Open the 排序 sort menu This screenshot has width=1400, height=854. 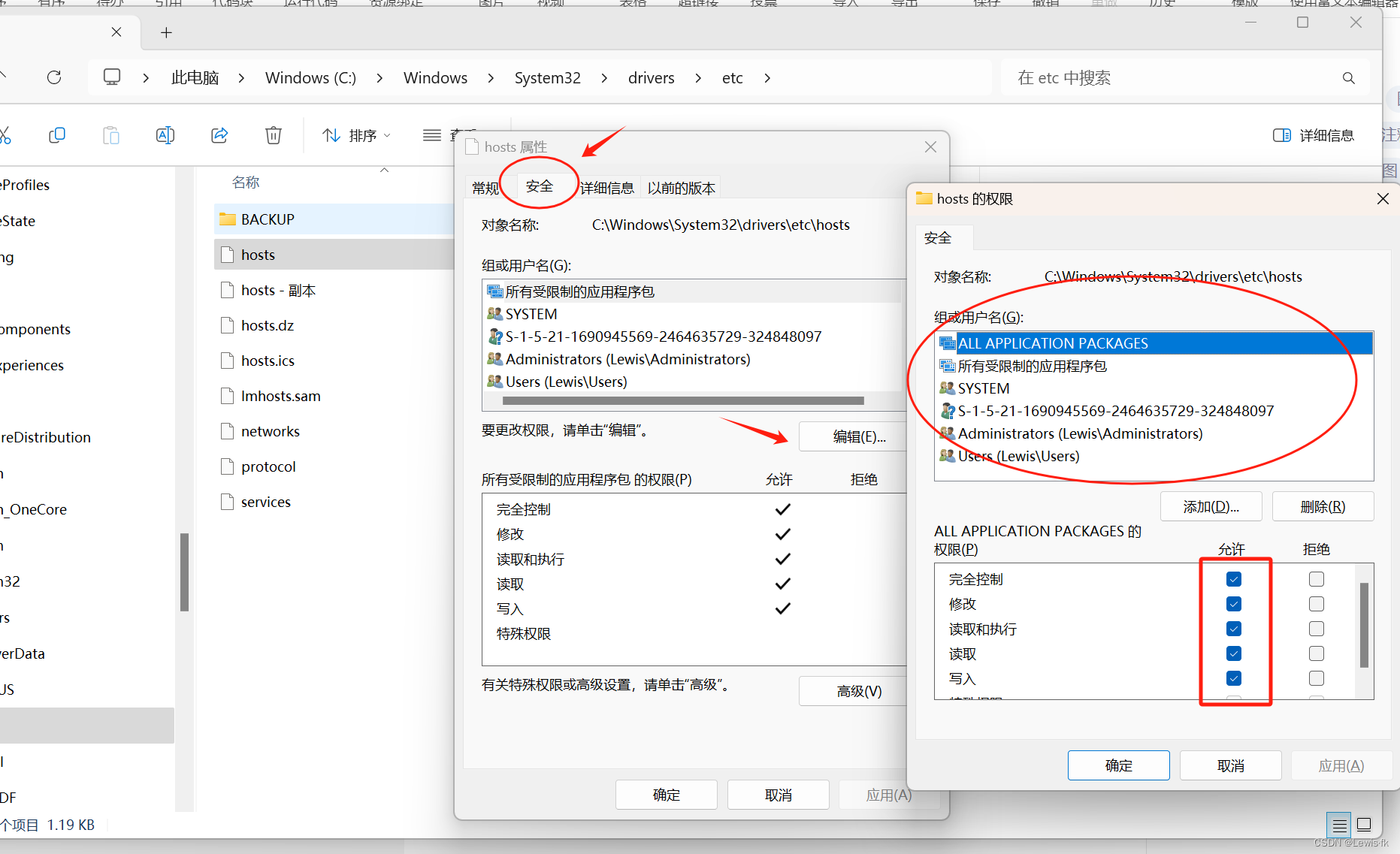coord(356,135)
